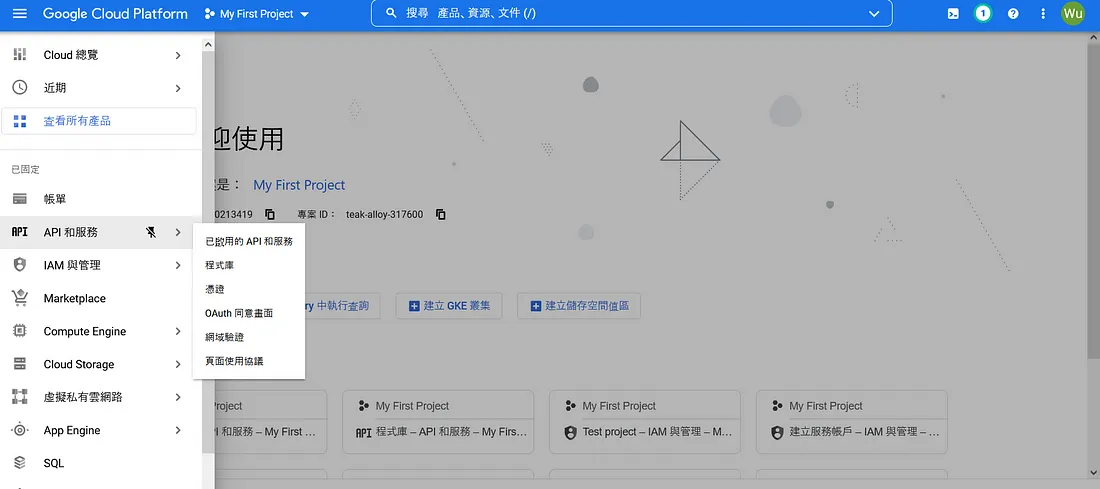Viewport: 1100px width, 489px height.
Task: Open the Test project IAM recent card
Action: [645, 421]
